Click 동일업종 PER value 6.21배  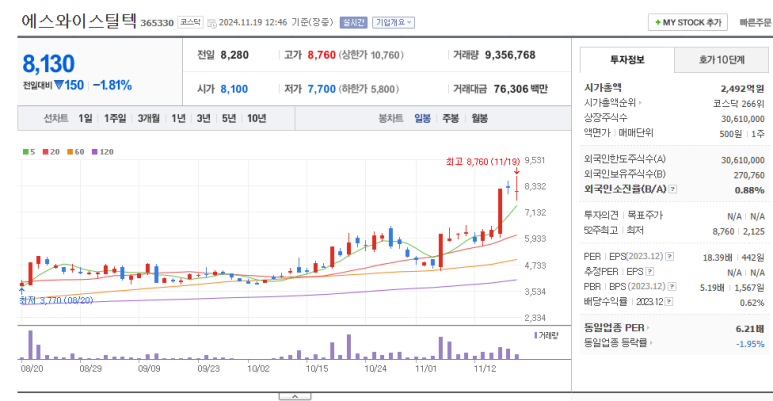pos(750,328)
